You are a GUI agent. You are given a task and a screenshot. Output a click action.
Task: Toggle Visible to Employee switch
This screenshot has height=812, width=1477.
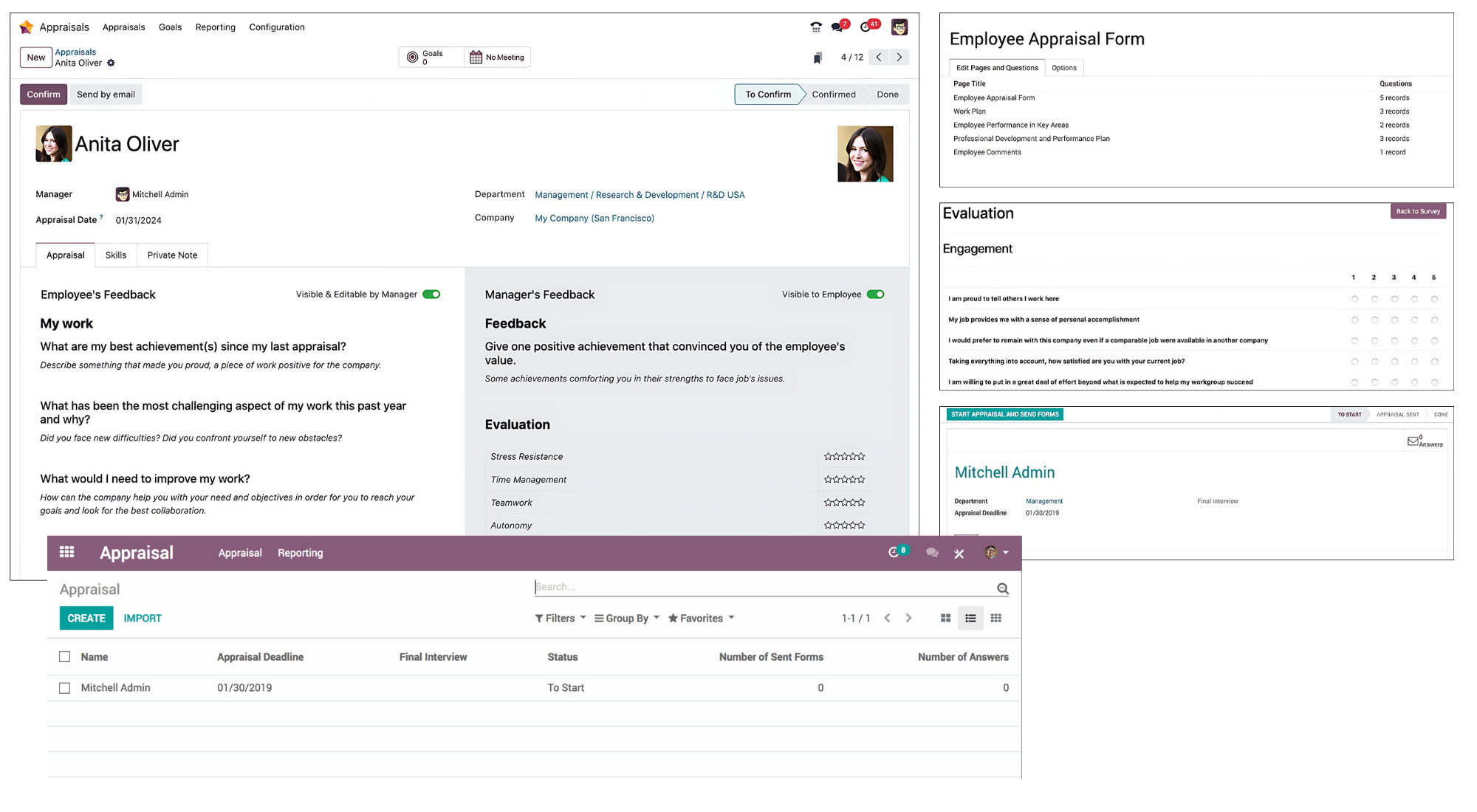pyautogui.click(x=876, y=295)
